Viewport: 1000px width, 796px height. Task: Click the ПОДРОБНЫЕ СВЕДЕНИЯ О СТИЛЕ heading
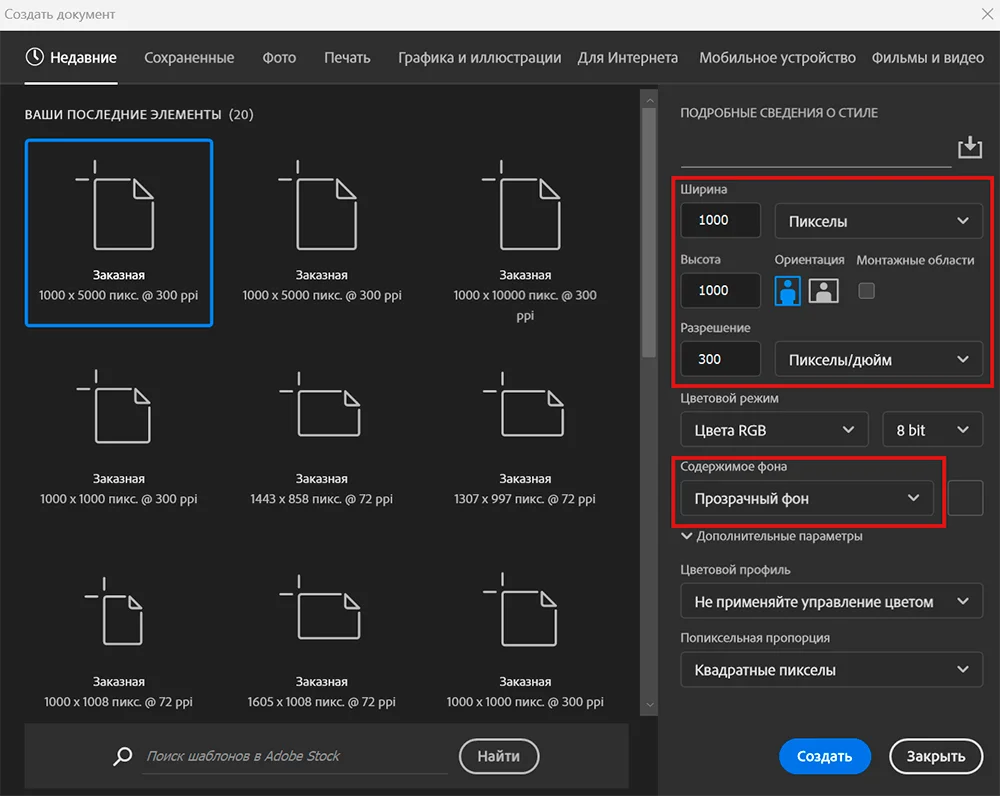point(779,113)
